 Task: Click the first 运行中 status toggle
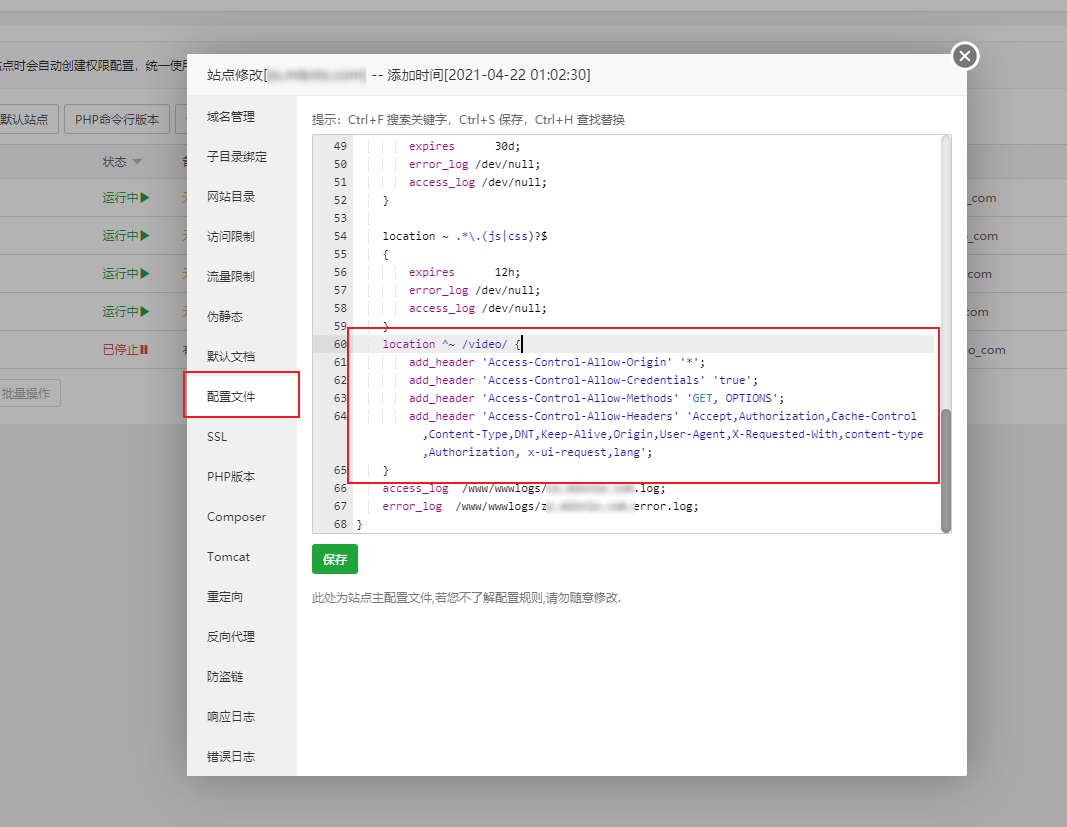[126, 197]
